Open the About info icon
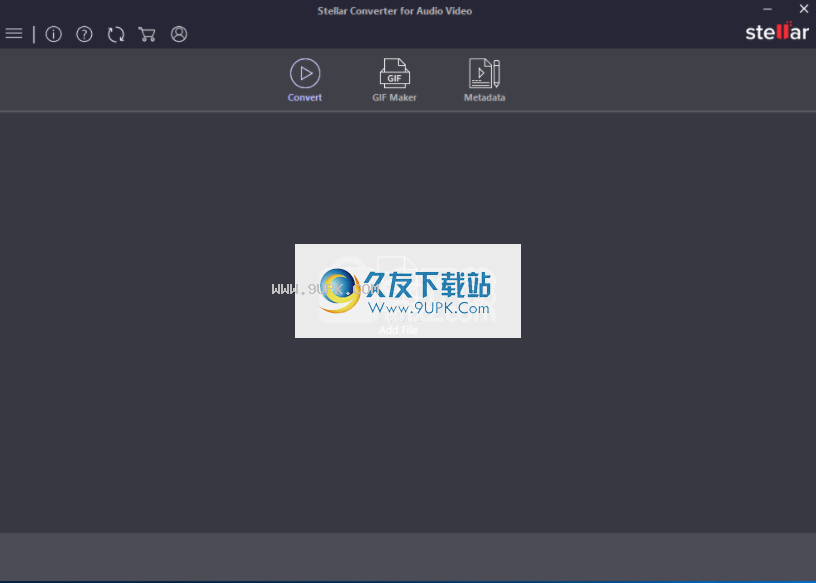This screenshot has width=816, height=583. 54,34
